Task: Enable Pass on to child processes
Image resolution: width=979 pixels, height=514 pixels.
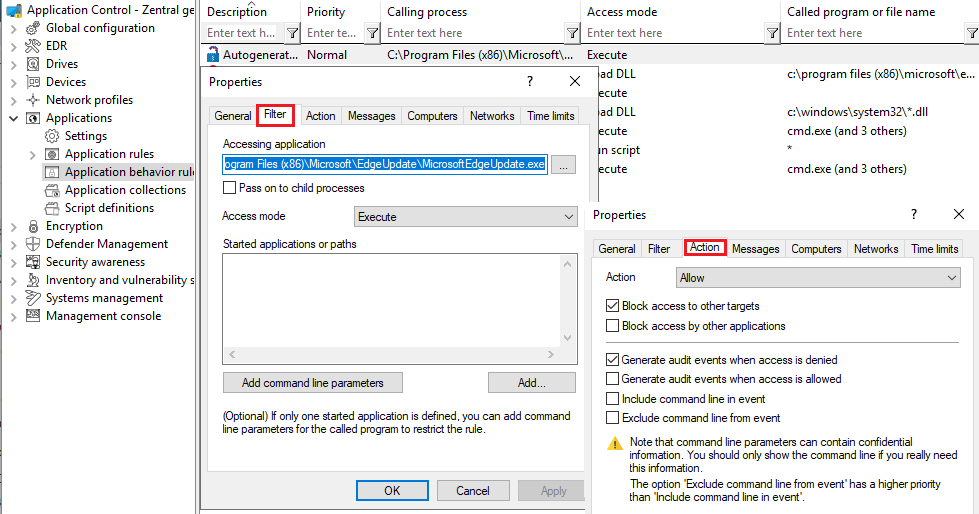Action: 230,188
